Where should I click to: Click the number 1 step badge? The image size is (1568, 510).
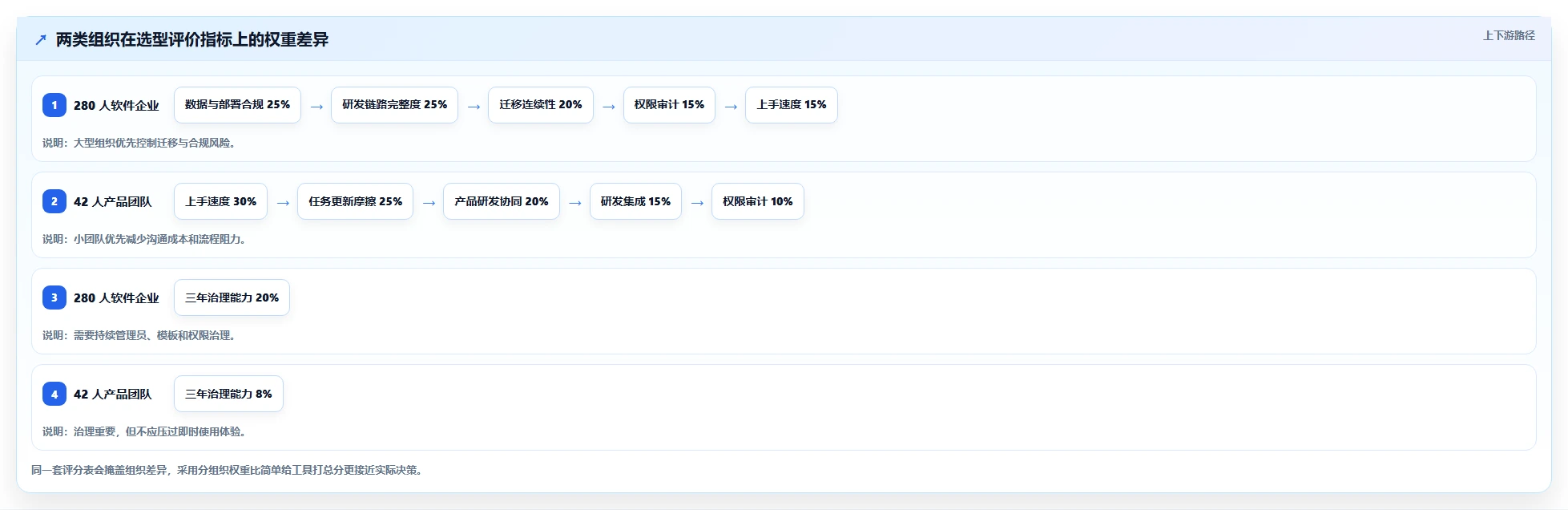pyautogui.click(x=54, y=105)
